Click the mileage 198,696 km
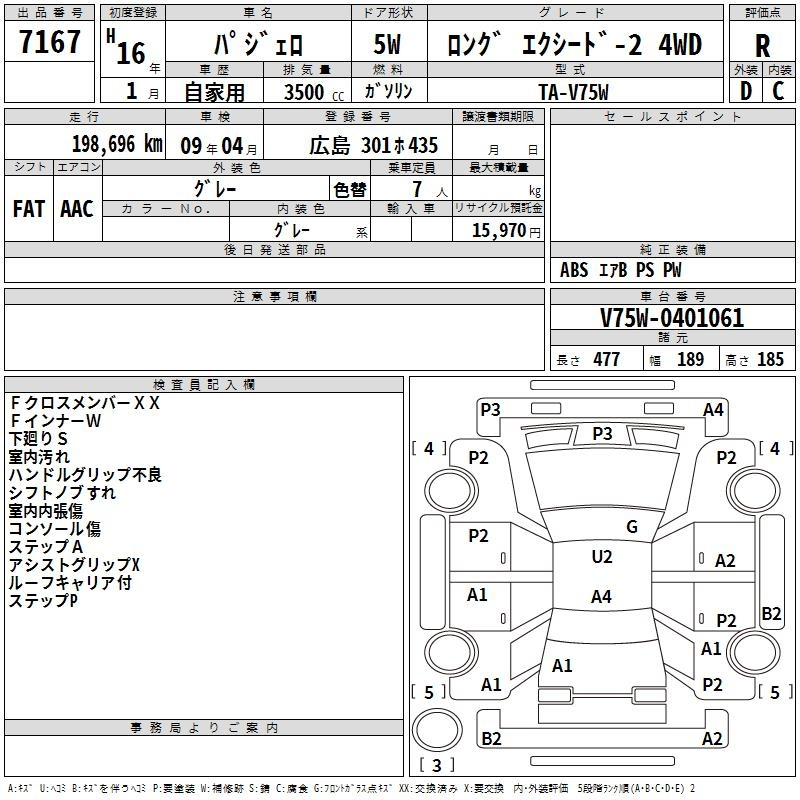Viewport: 800px width, 800px height. tap(117, 144)
